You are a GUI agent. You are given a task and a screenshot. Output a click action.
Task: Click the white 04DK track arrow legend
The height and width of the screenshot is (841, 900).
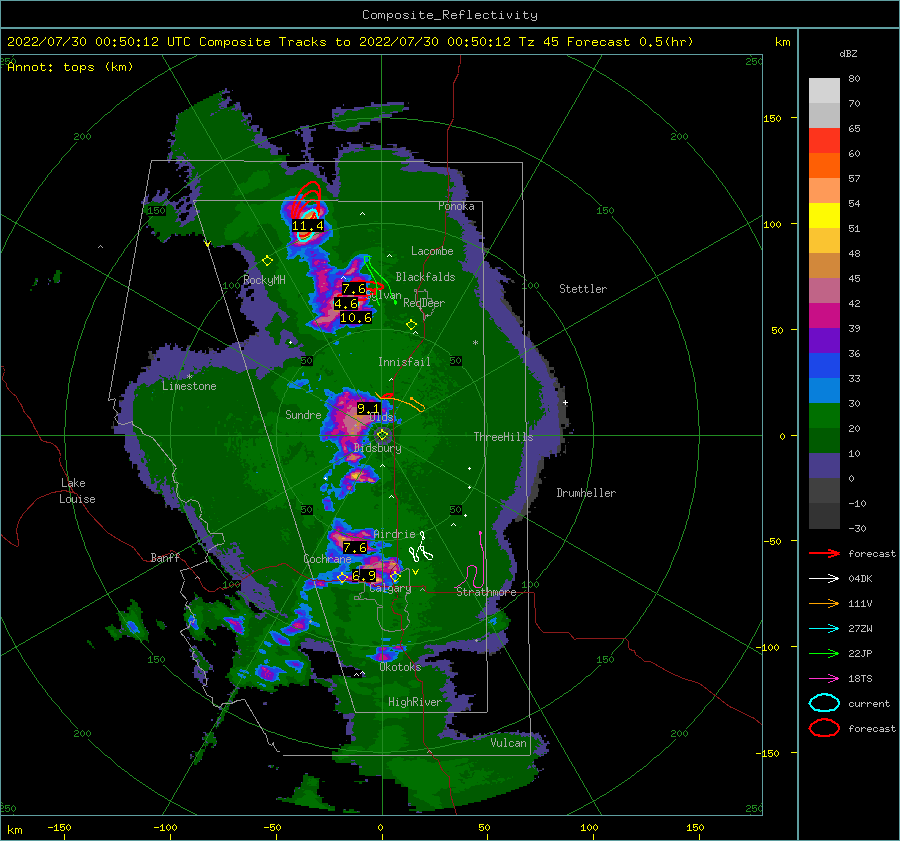coord(824,578)
